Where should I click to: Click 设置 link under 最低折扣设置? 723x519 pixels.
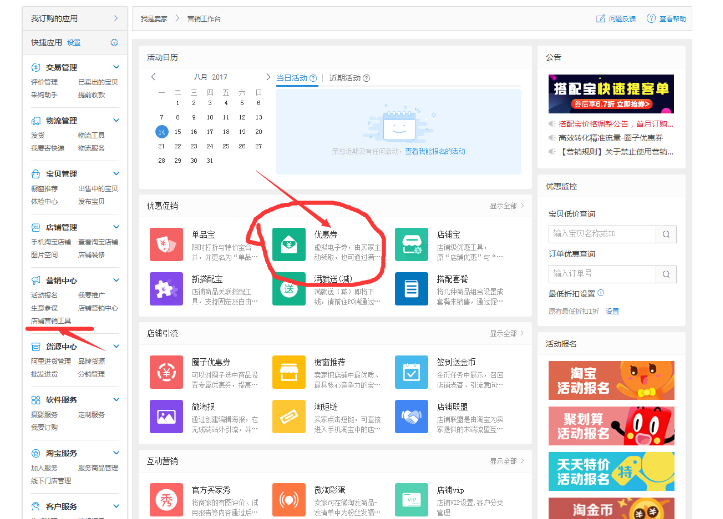[x=612, y=311]
